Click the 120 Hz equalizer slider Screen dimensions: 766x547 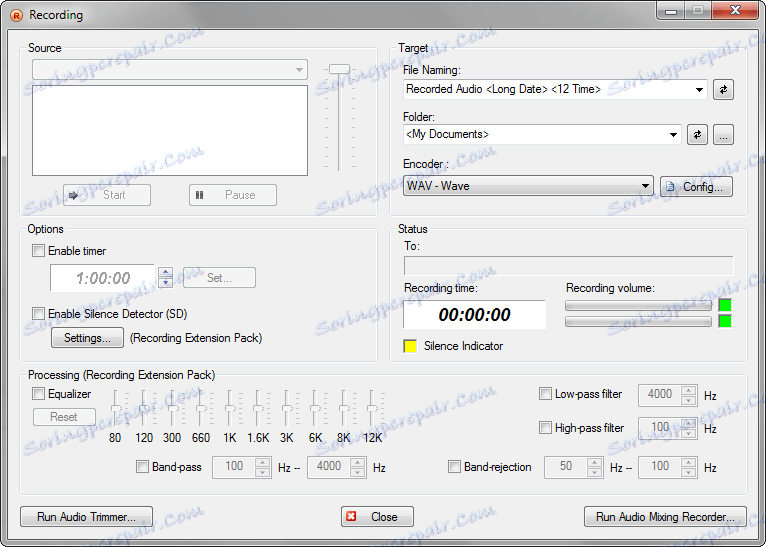pyautogui.click(x=144, y=409)
